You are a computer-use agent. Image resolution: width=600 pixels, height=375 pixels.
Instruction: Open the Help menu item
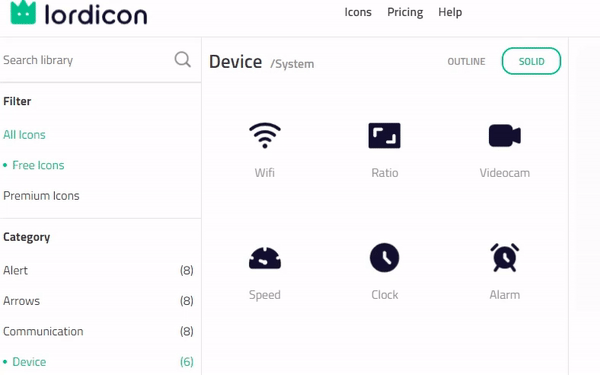tap(450, 12)
